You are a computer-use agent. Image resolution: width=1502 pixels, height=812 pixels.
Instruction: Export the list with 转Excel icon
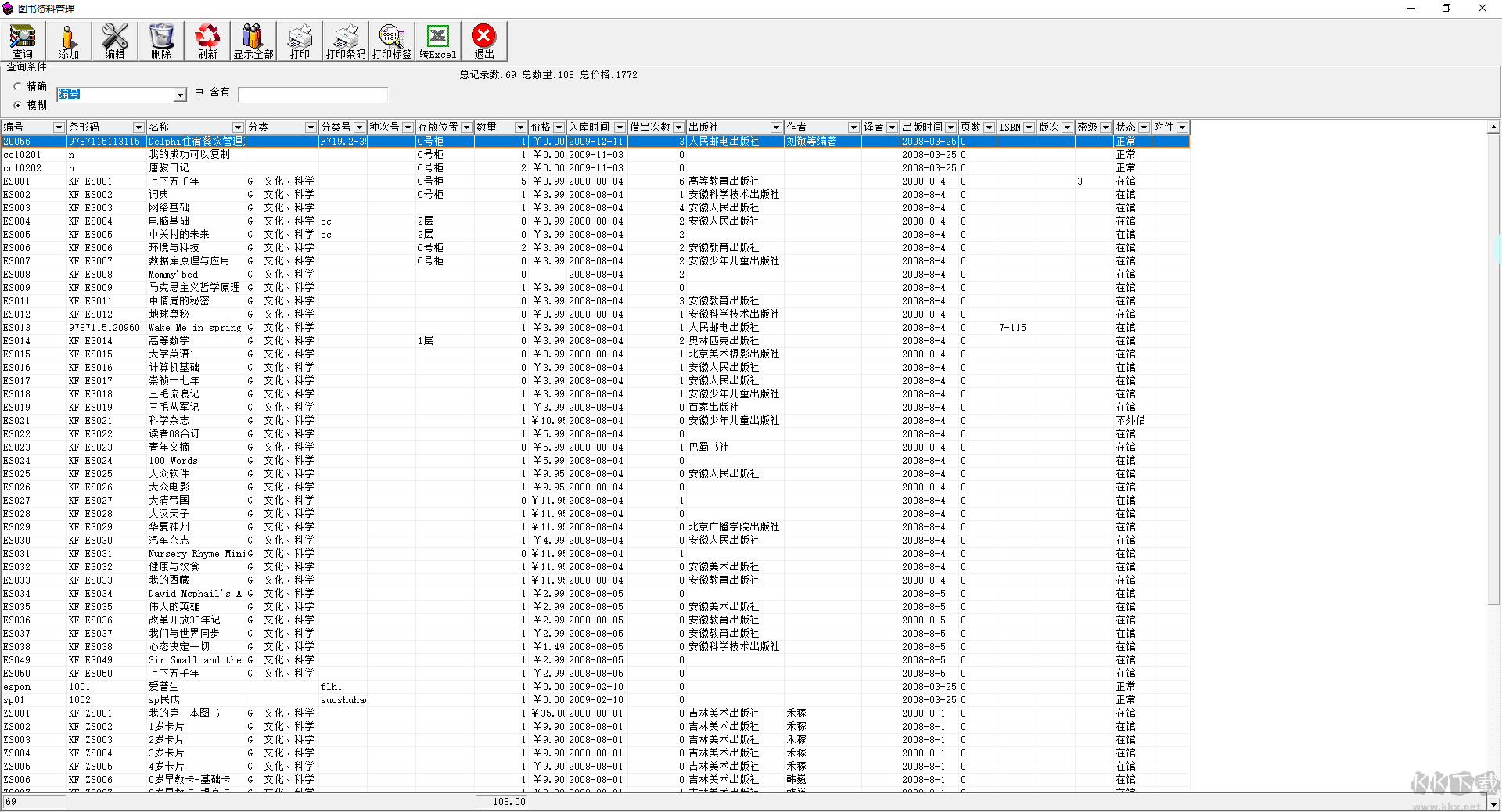438,41
